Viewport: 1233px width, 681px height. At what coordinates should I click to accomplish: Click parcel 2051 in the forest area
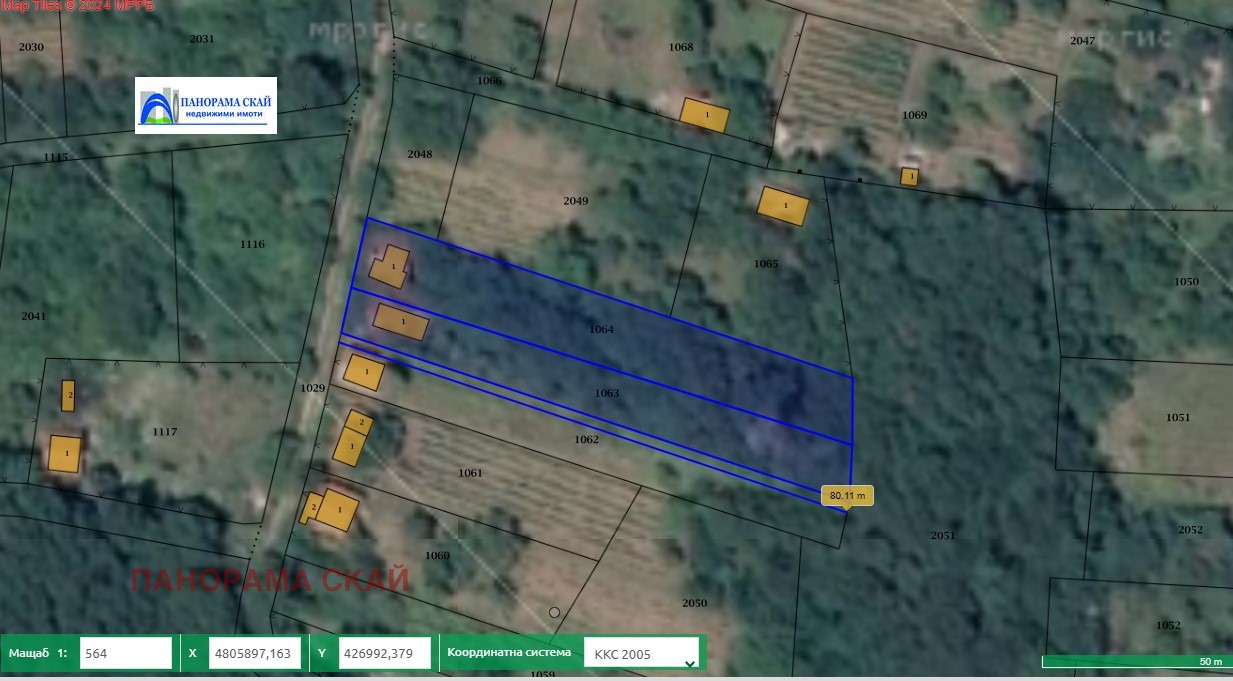point(943,536)
